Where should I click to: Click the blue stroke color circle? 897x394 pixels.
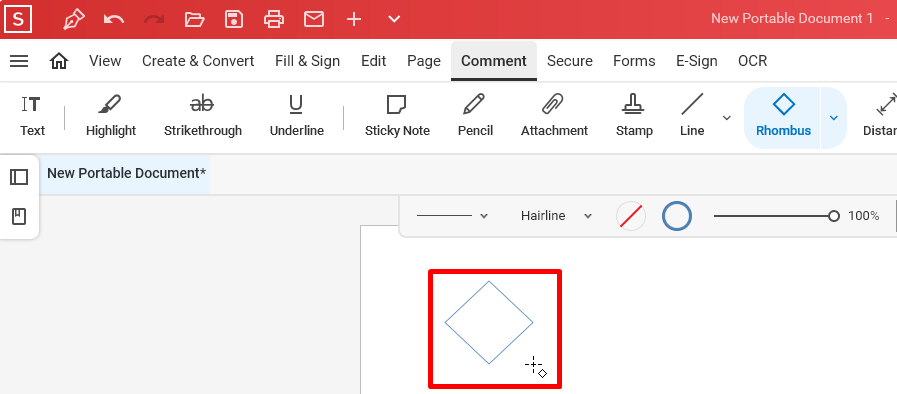[x=677, y=216]
